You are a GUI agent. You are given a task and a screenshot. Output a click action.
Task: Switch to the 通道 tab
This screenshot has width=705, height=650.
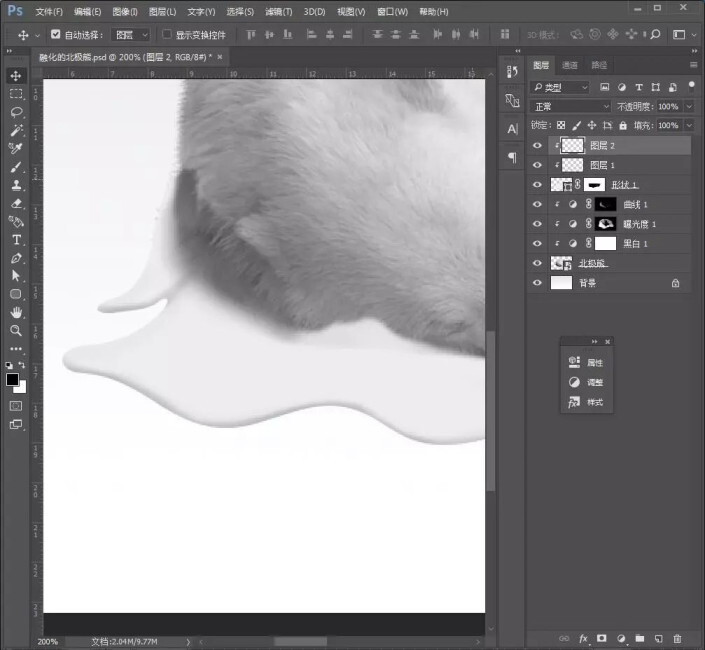pos(570,65)
